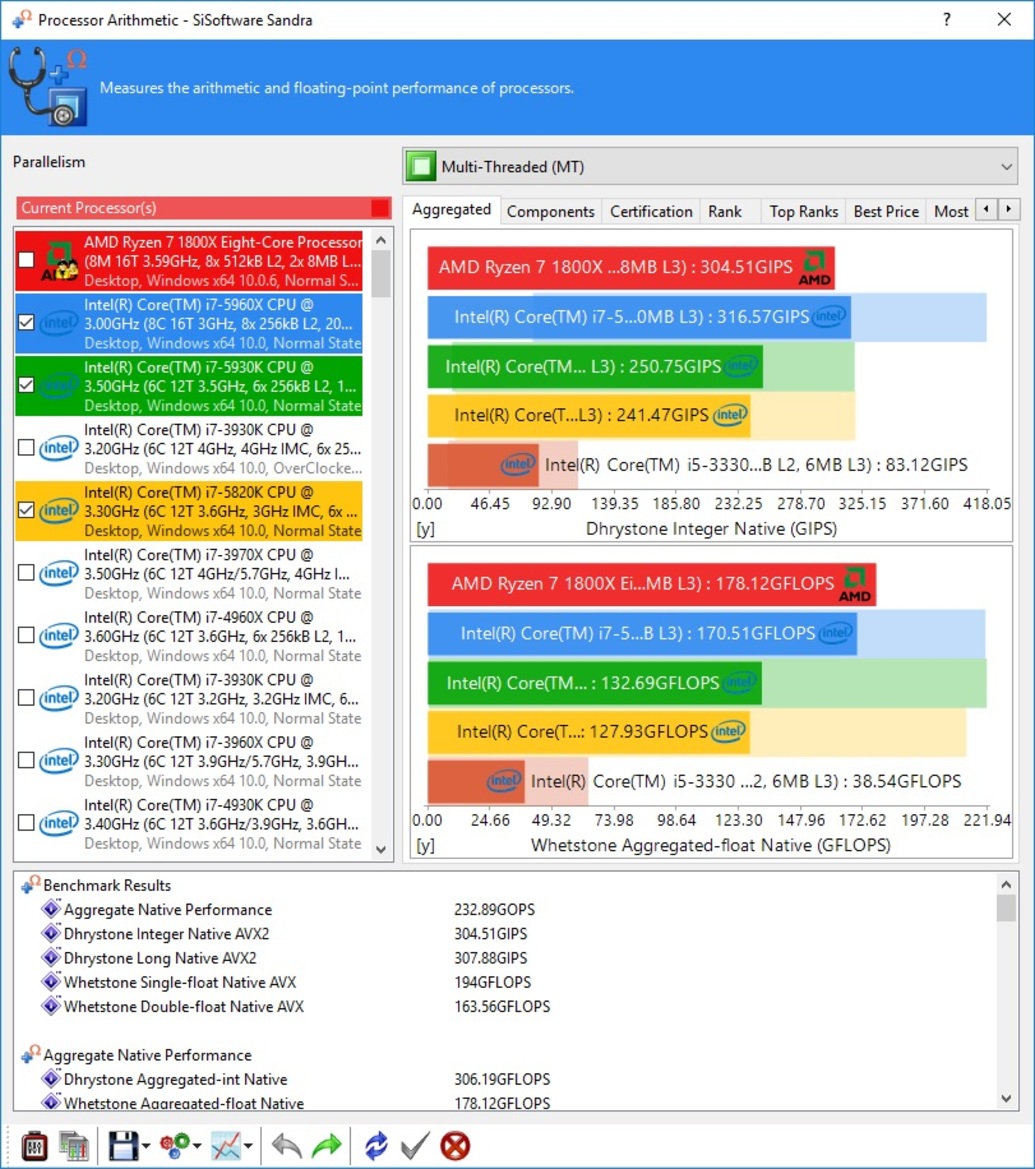Open the chart icon dropdown arrow
1035x1169 pixels.
(x=248, y=1146)
